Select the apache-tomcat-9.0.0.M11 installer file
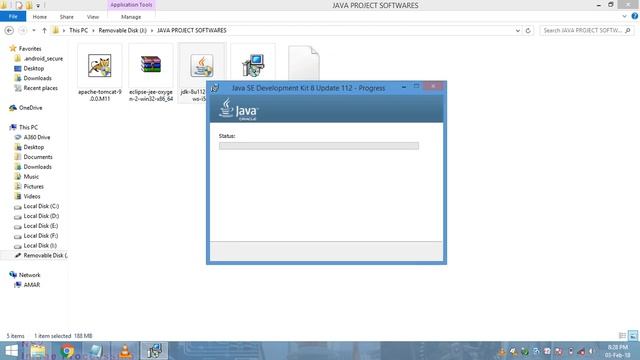640x360 pixels. 100,73
